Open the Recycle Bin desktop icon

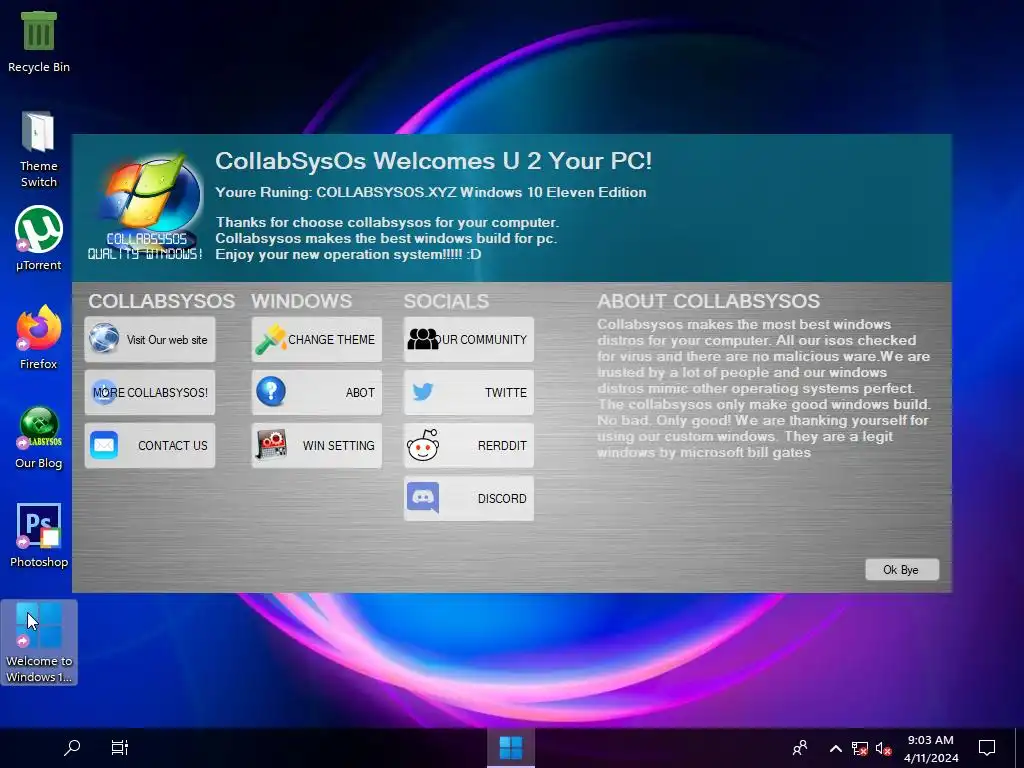pyautogui.click(x=39, y=42)
